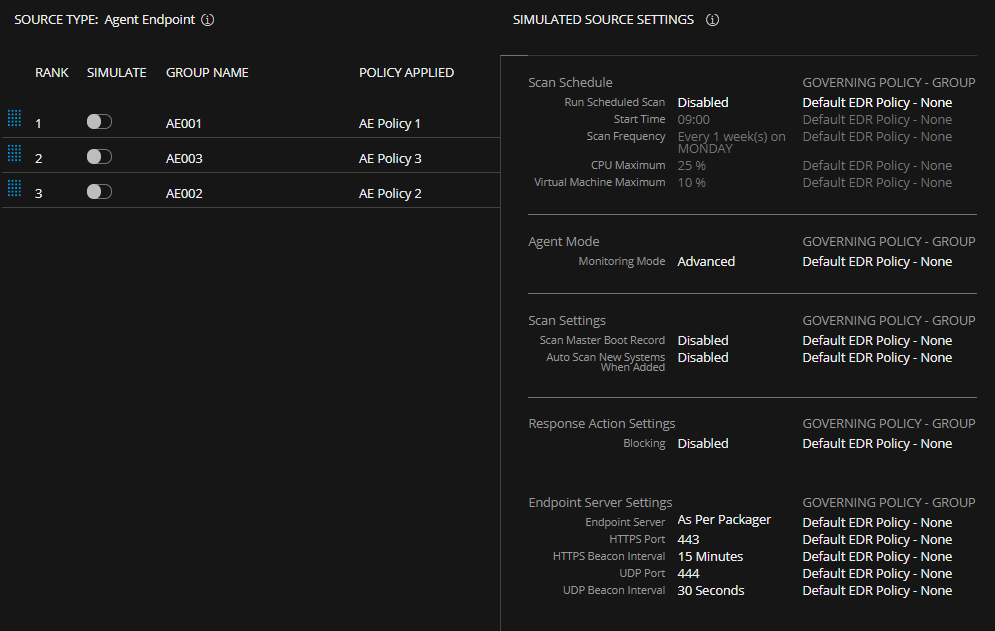Click the drag handle icon beside rank 2

[14, 153]
